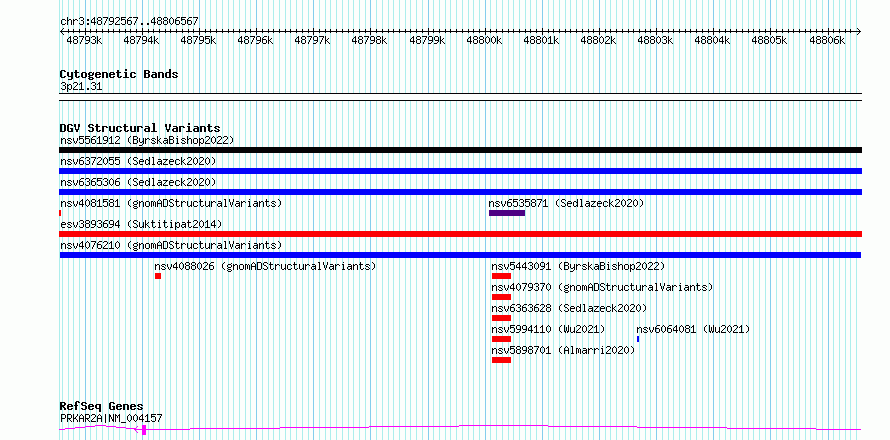Open nsv4076210 gnomAD variant label
Viewport: 890px width, 440px height.
(x=171, y=245)
